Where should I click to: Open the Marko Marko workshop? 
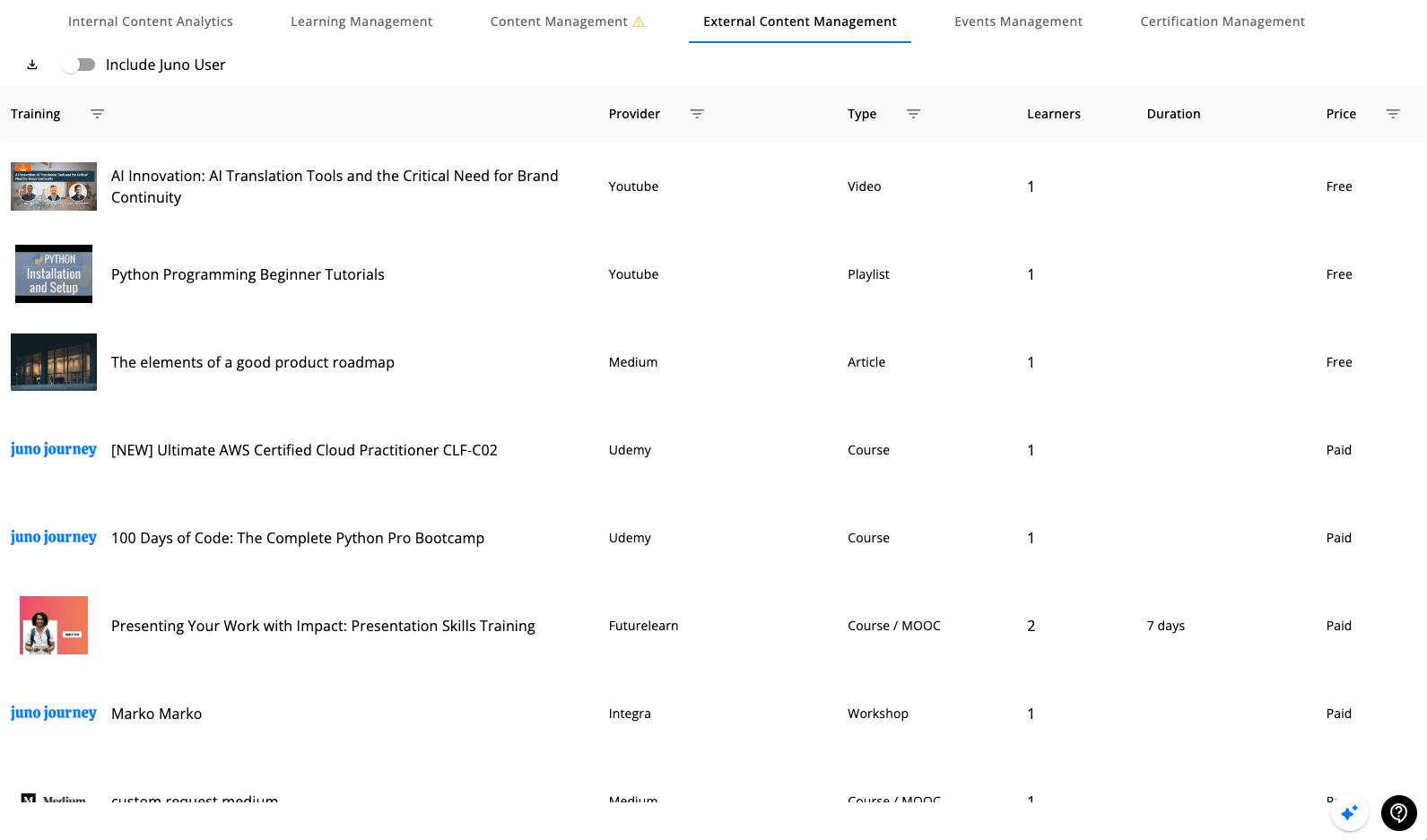156,714
